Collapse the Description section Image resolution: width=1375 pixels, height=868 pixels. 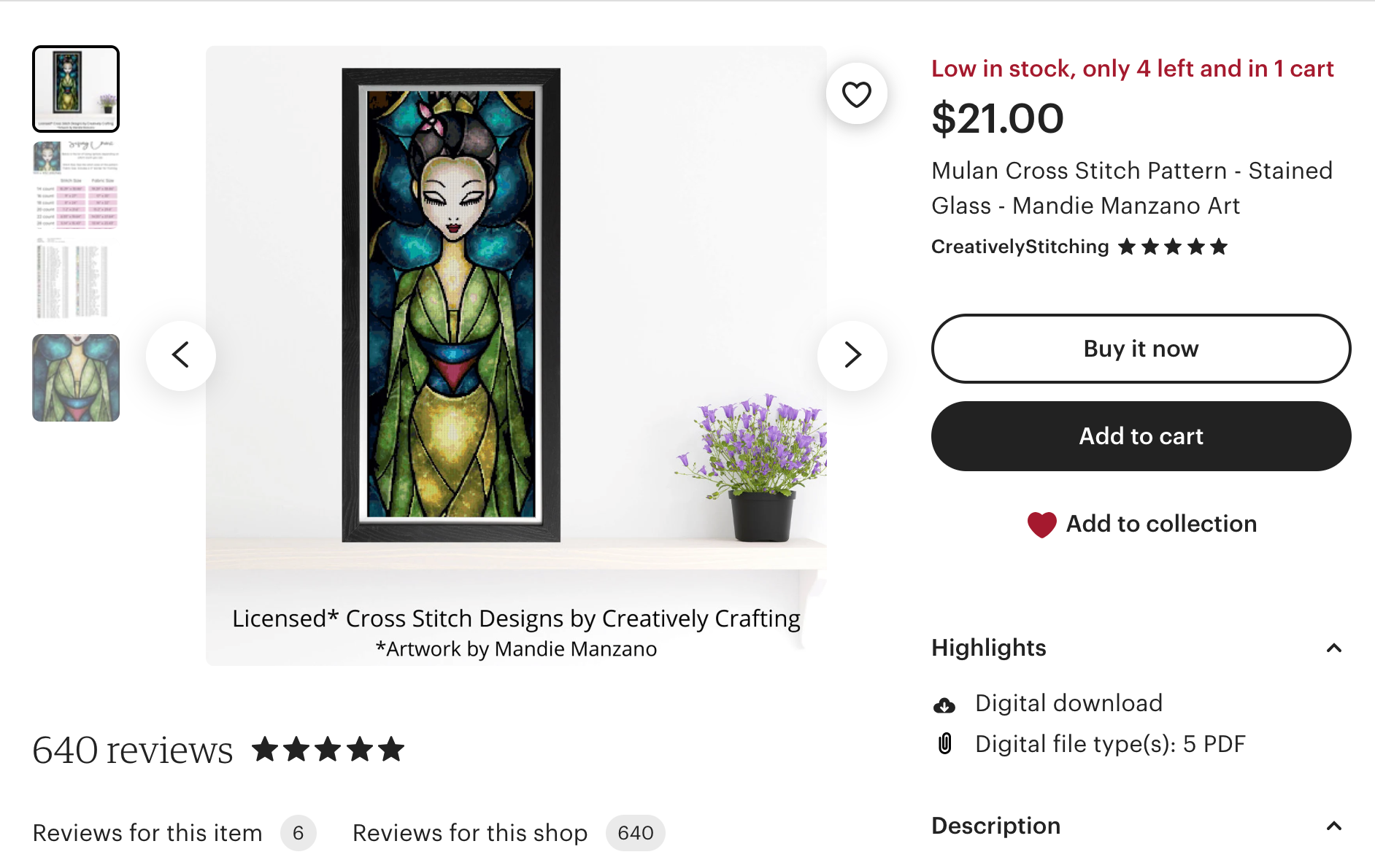(1333, 826)
